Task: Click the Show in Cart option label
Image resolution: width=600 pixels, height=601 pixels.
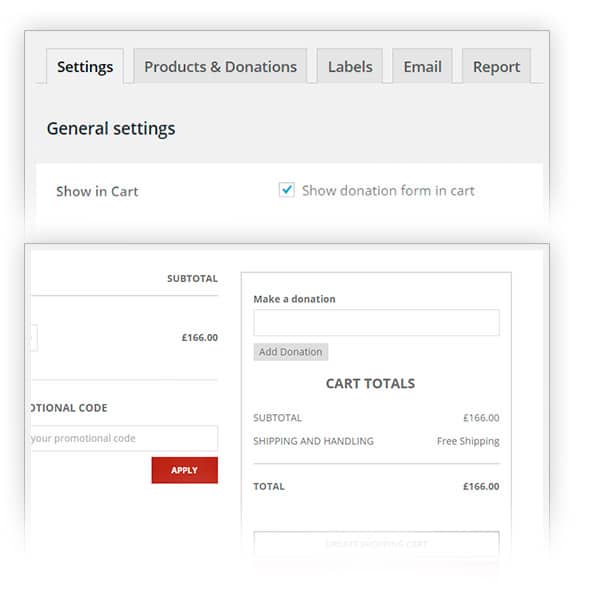Action: pos(97,191)
